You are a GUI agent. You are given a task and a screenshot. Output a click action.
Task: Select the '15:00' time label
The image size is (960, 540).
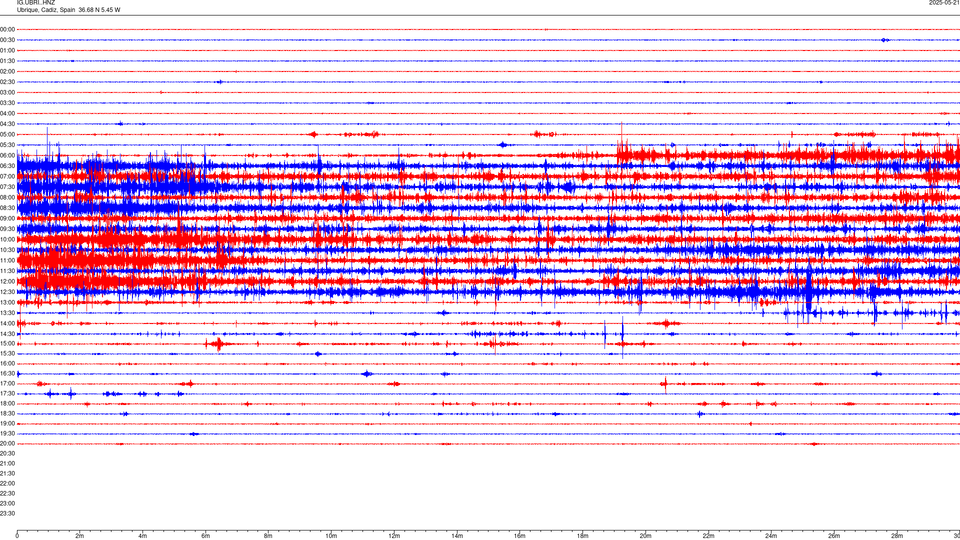point(7,343)
